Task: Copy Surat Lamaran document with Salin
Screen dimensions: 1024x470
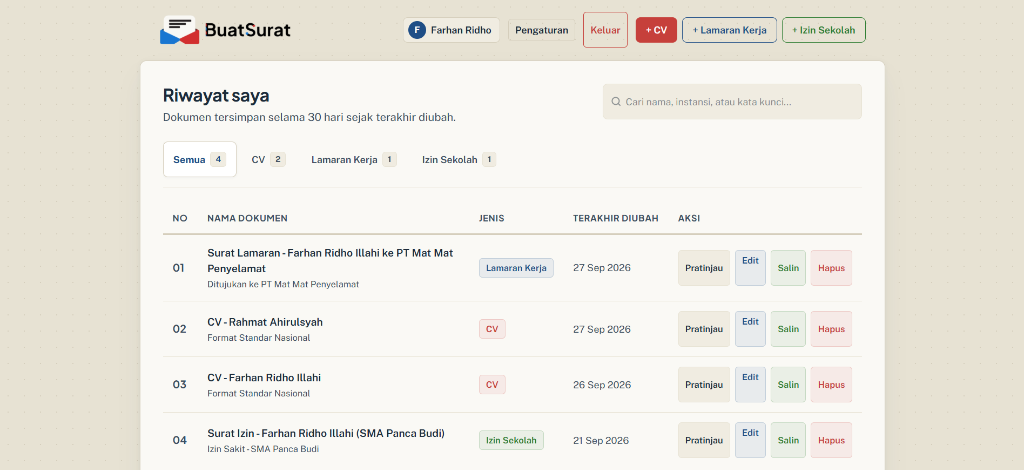Action: point(788,268)
